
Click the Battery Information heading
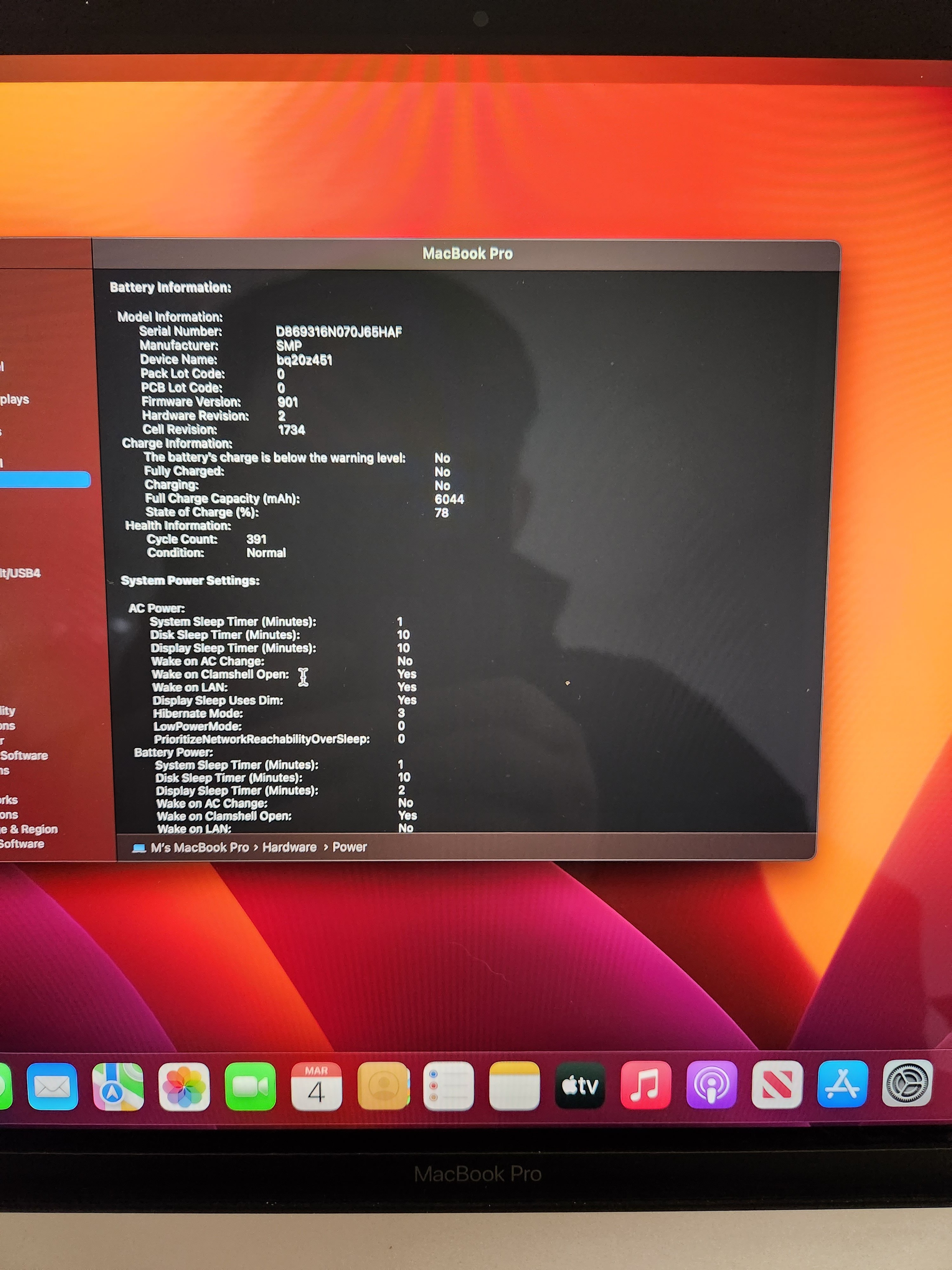coord(170,288)
